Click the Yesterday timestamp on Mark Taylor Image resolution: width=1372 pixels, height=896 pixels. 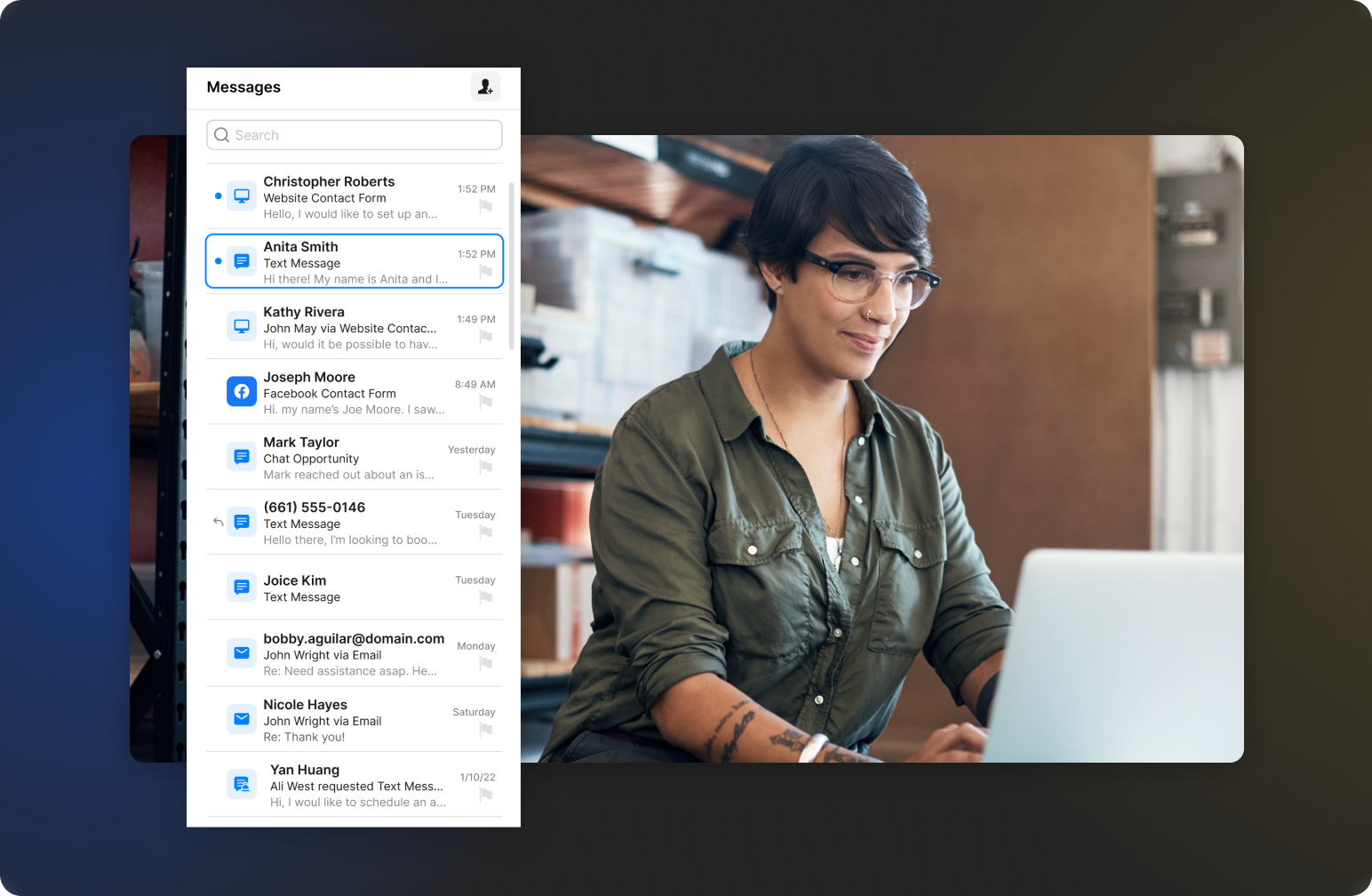472,450
